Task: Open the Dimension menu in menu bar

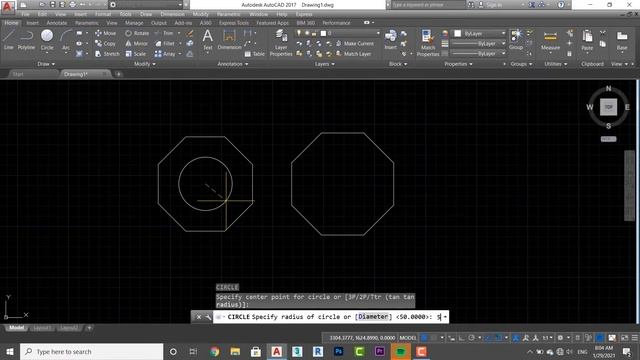Action: (x=172, y=14)
